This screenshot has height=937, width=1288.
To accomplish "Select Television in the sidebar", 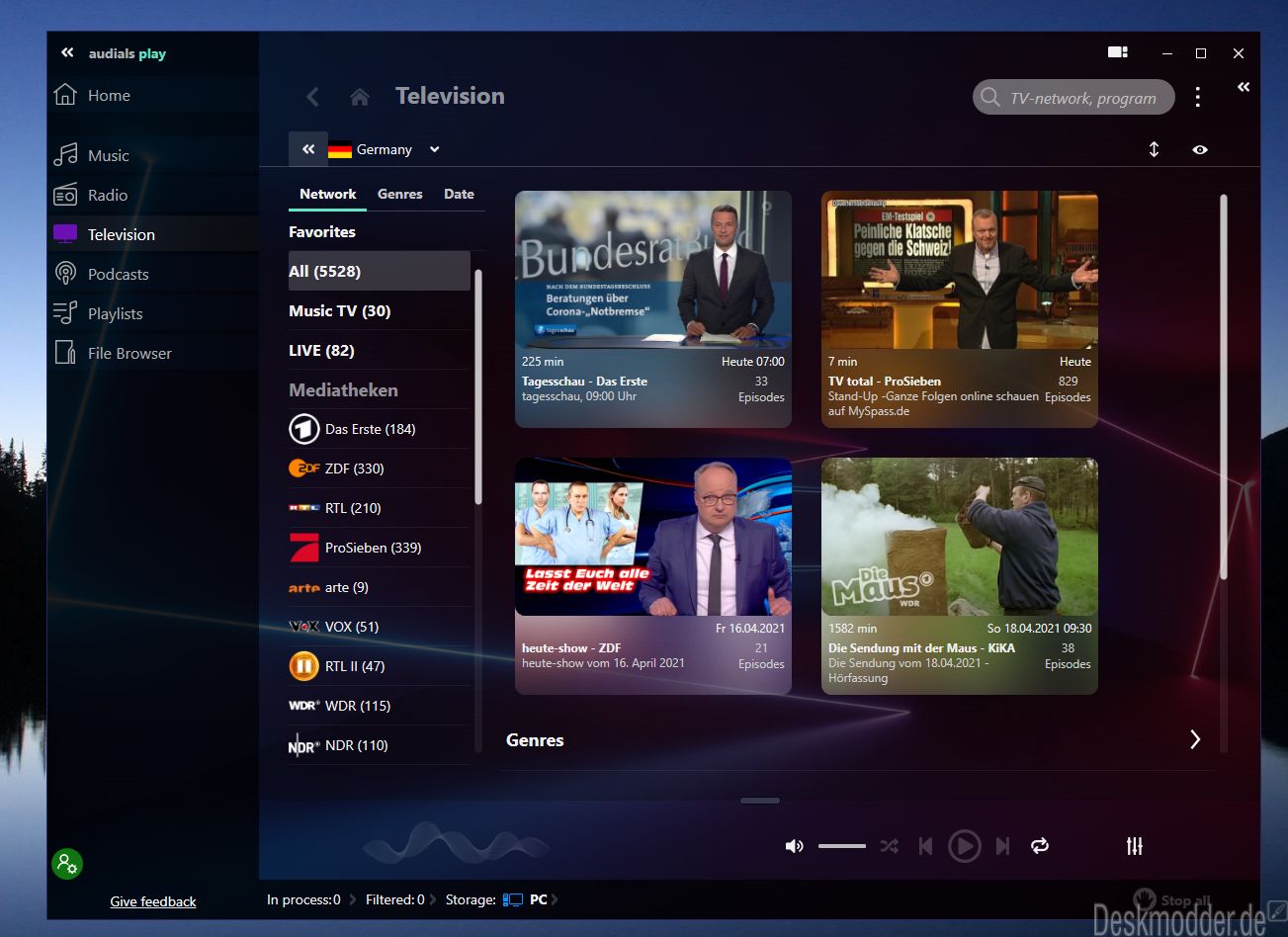I will pyautogui.click(x=153, y=234).
